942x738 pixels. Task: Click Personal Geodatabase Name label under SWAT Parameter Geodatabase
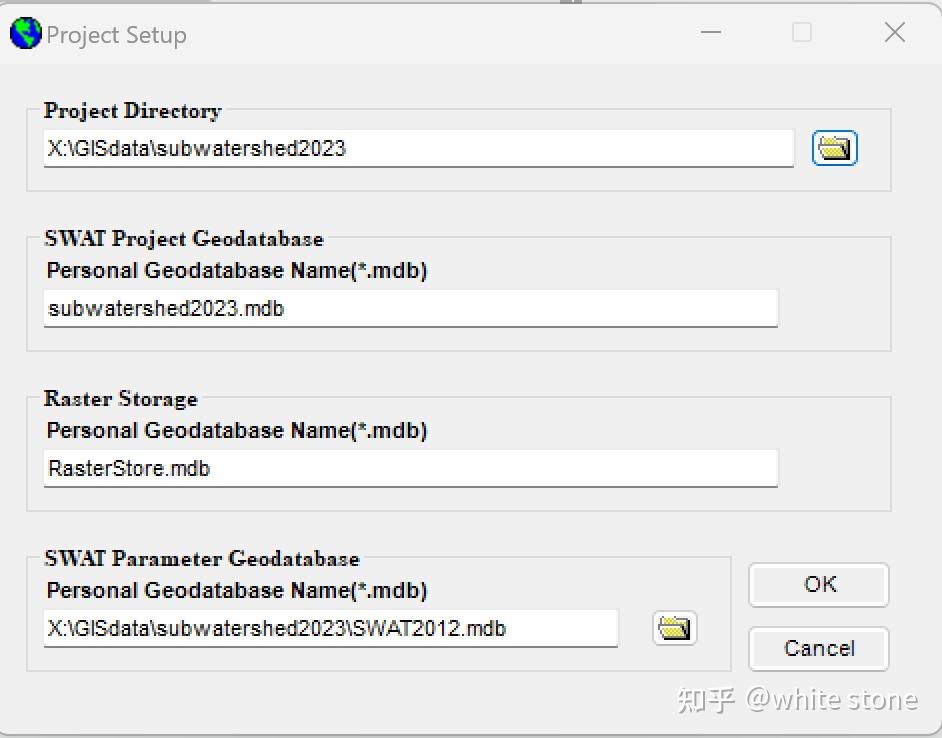click(x=237, y=591)
